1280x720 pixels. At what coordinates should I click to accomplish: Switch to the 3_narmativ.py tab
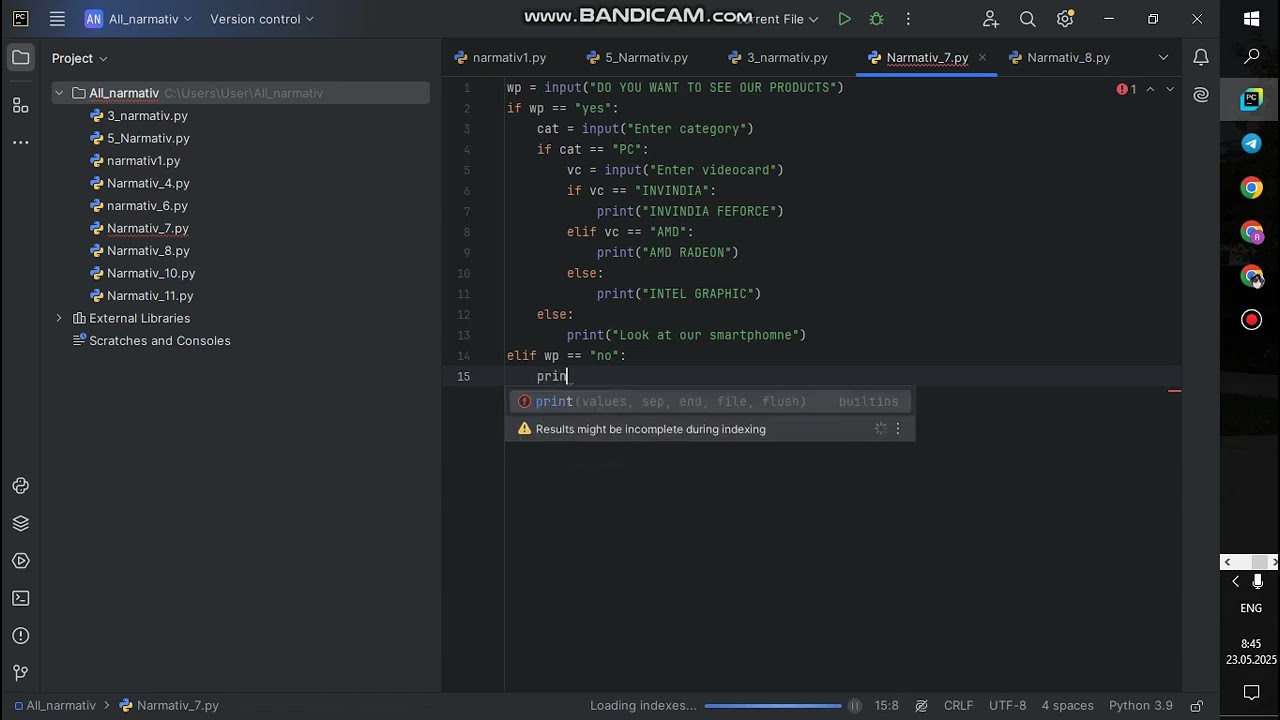coord(778,58)
